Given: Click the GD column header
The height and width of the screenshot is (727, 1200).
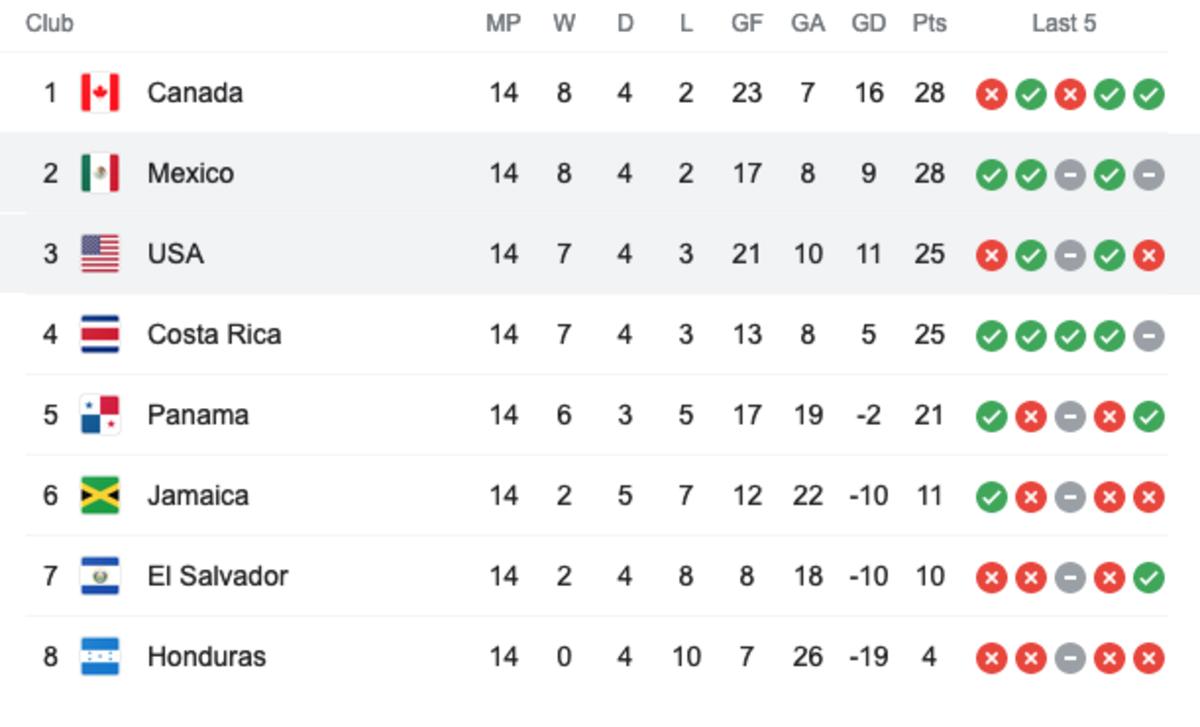Looking at the screenshot, I should click(x=868, y=23).
